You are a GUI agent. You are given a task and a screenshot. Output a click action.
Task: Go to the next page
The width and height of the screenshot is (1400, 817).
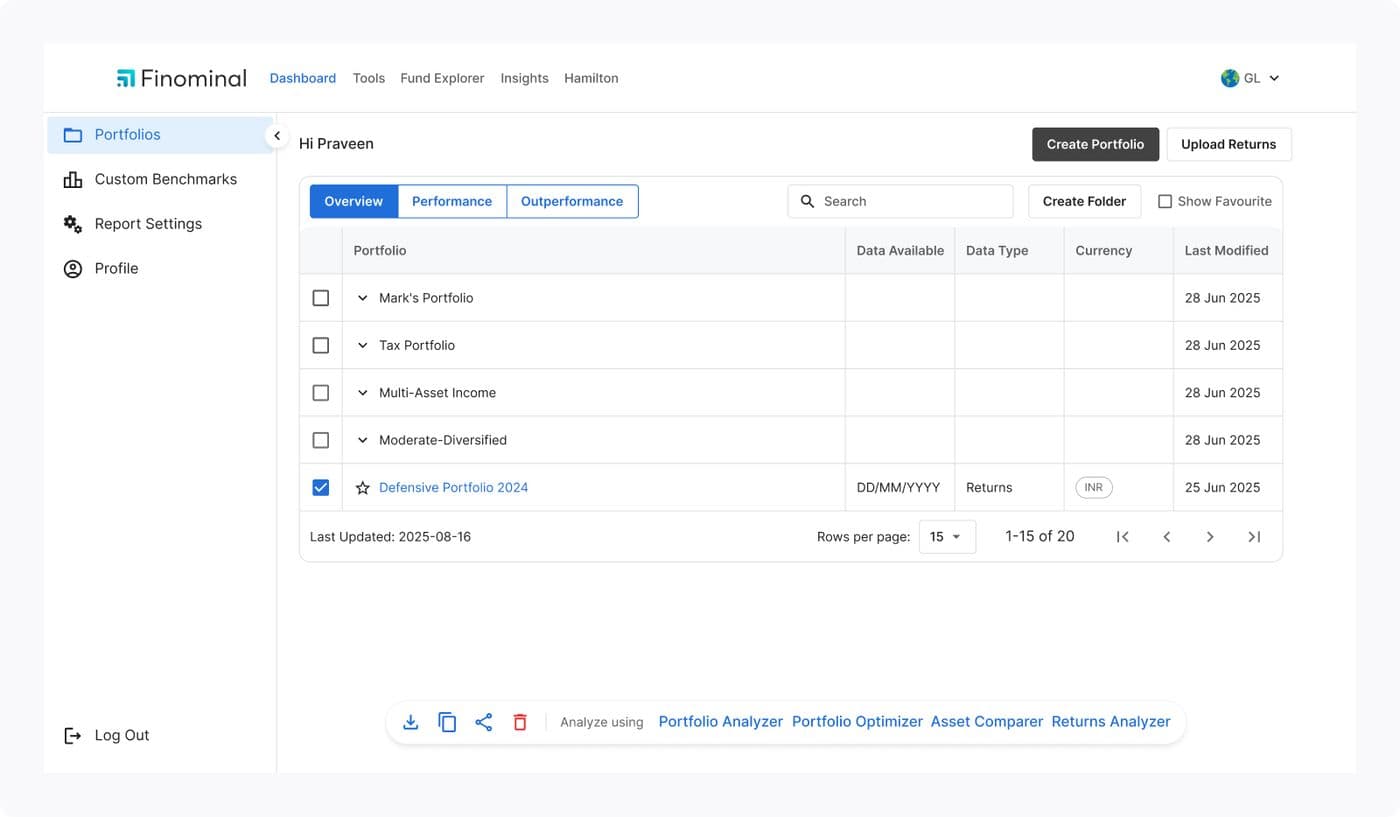tap(1210, 537)
